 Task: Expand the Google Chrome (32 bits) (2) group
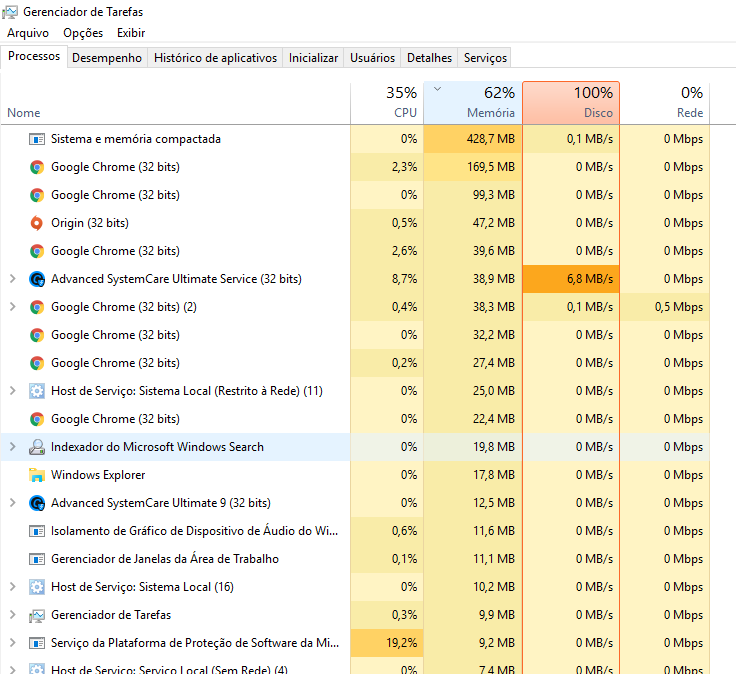pos(13,307)
